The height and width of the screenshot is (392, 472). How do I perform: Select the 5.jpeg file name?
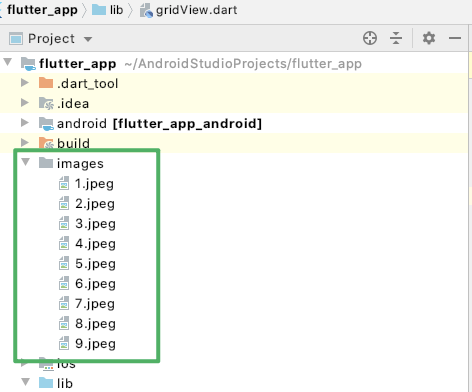click(x=95, y=264)
